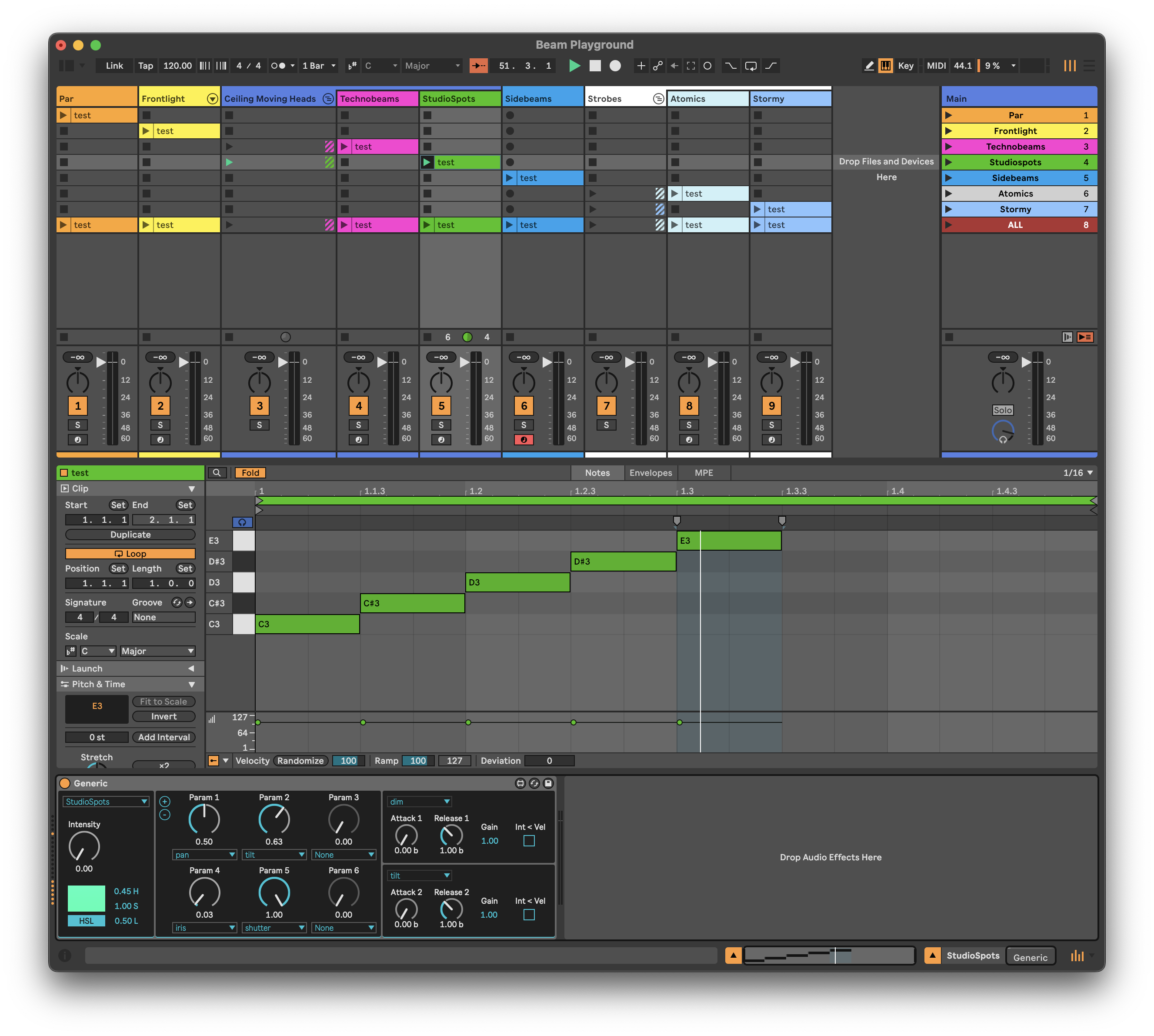Open the Notes tab
Image resolution: width=1154 pixels, height=1036 pixels.
click(x=597, y=472)
